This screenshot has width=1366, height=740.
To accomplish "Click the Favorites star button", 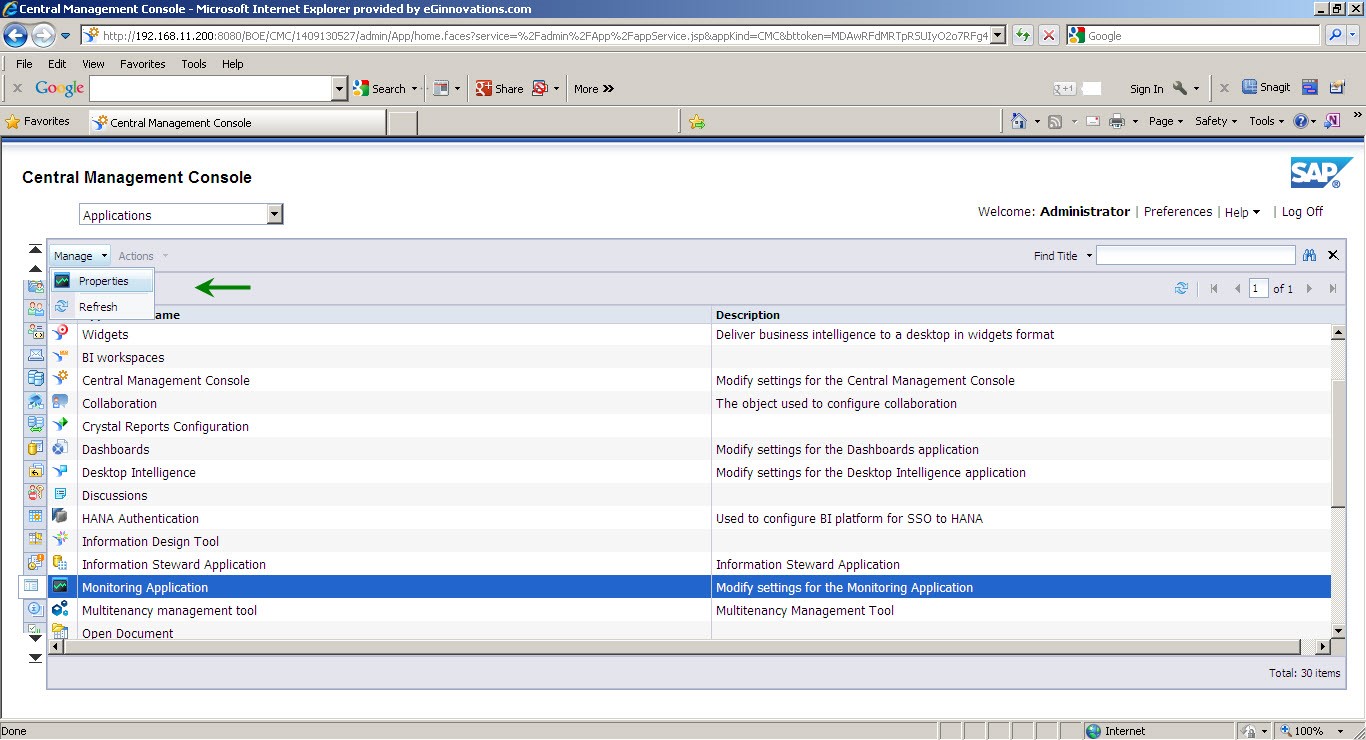I will click(x=37, y=121).
